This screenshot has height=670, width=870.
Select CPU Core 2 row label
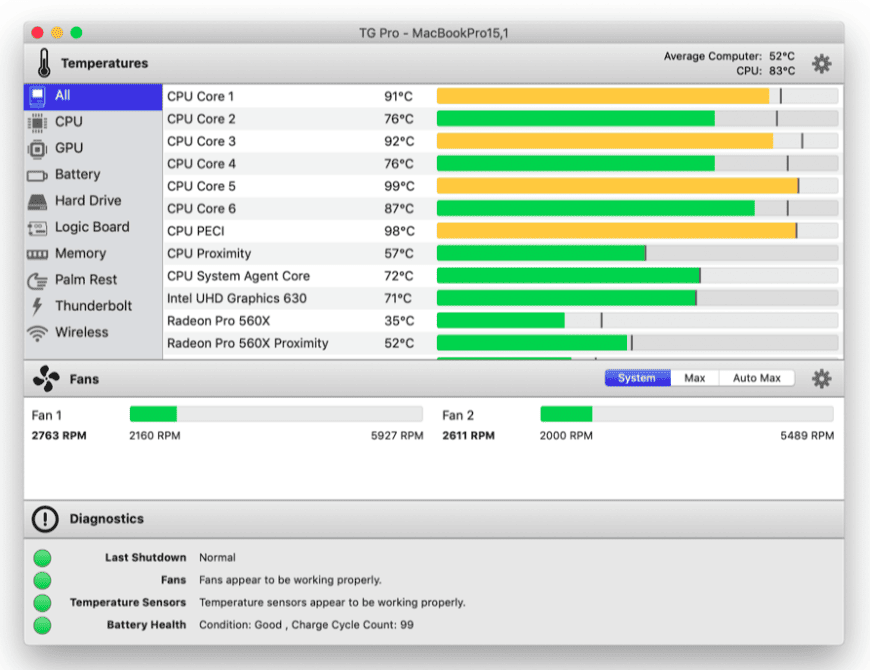[x=201, y=119]
